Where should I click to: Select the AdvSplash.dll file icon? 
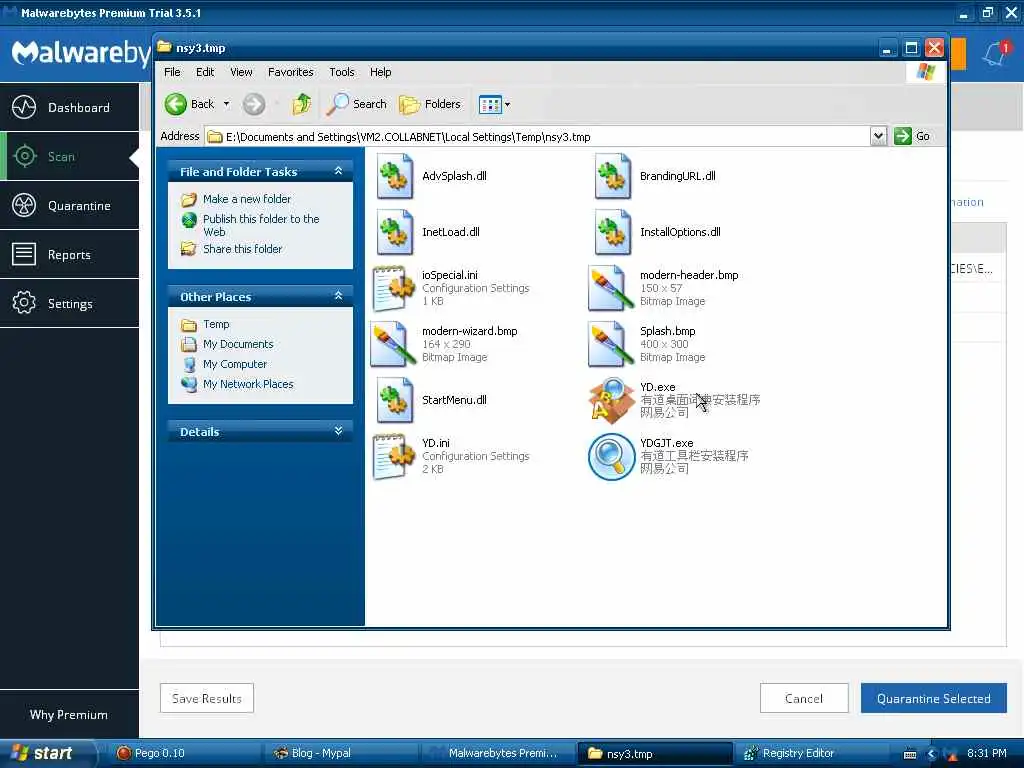(x=394, y=176)
